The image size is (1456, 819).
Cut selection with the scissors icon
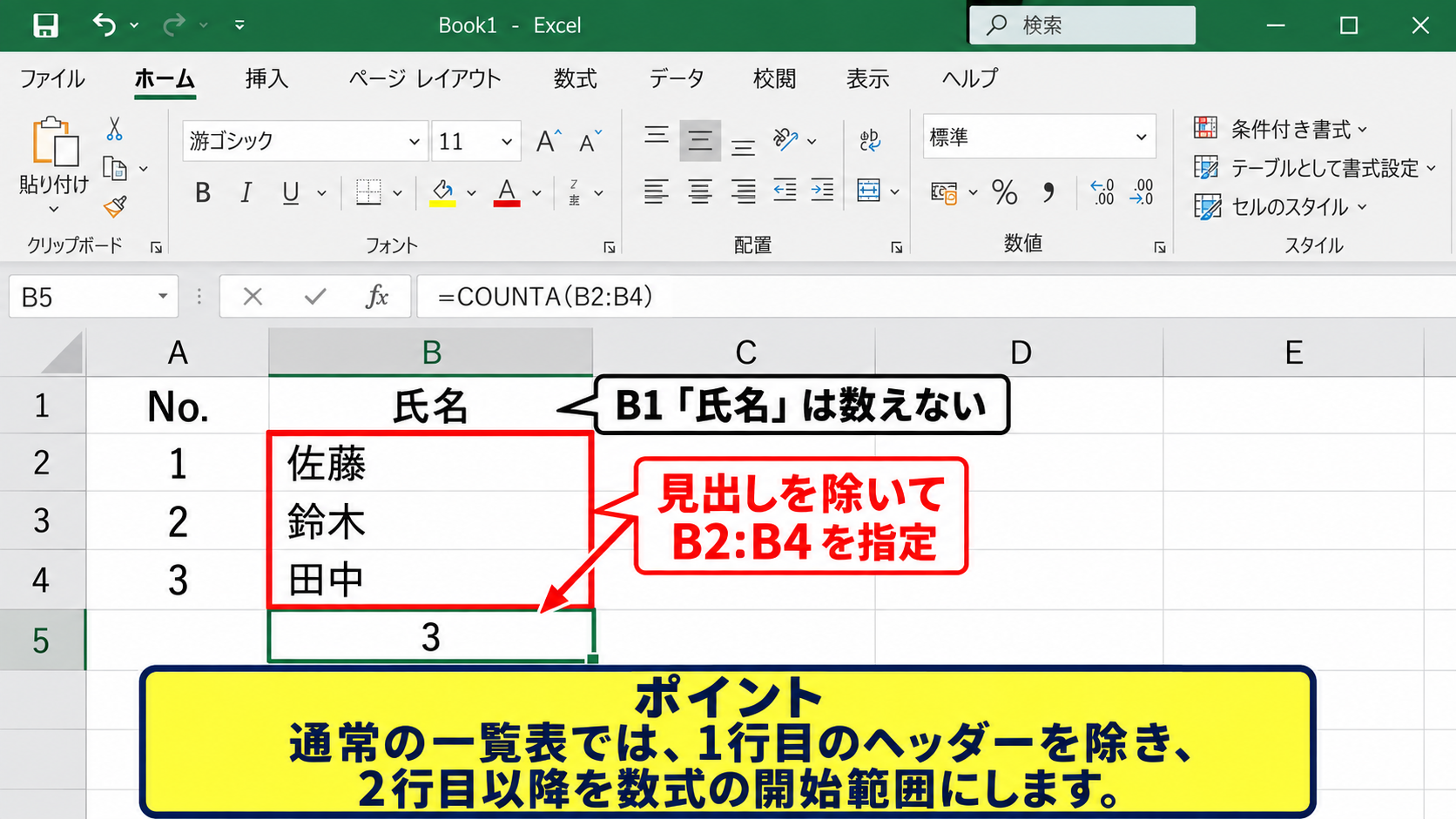114,129
